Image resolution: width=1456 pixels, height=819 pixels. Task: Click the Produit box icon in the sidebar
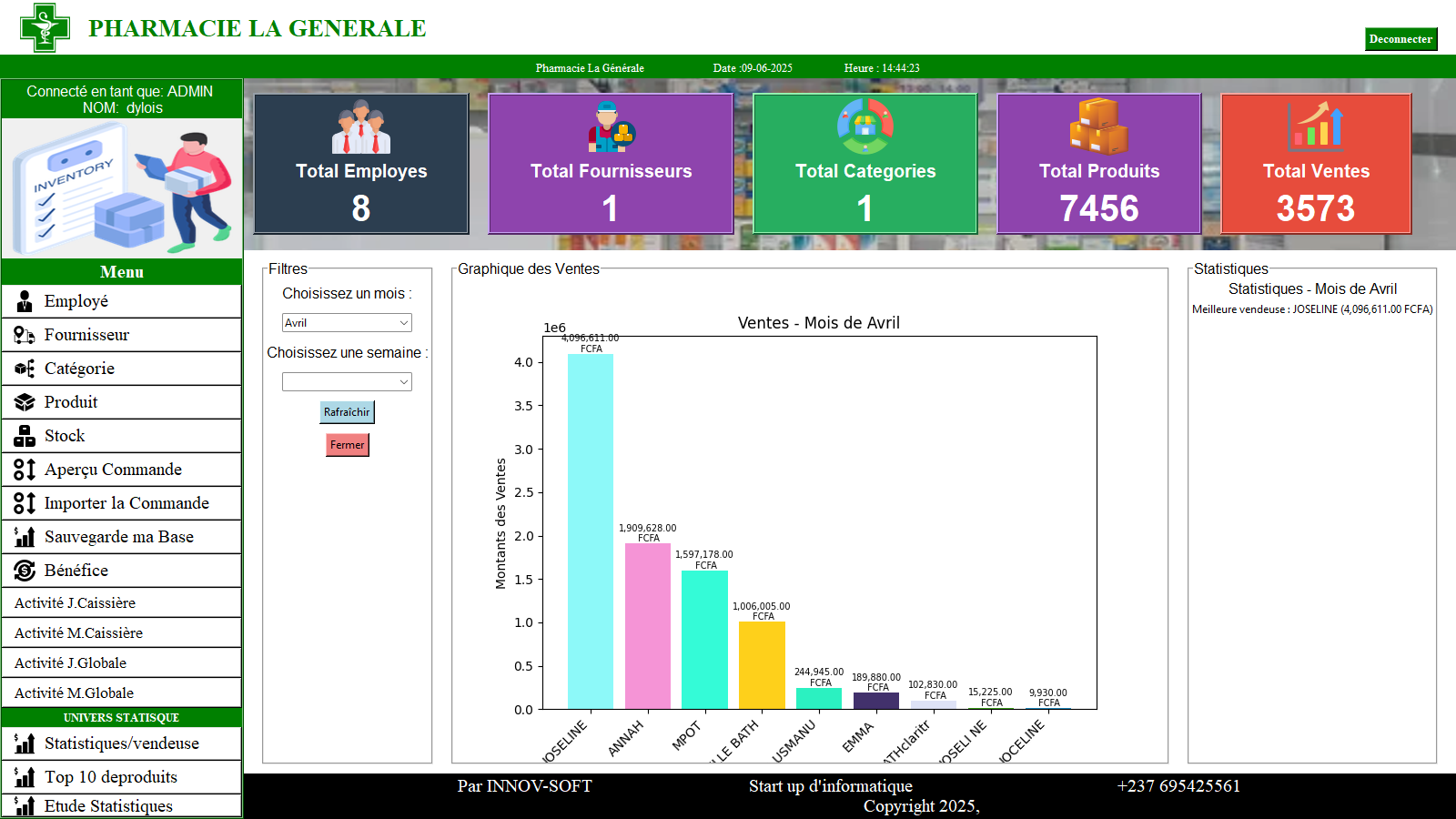[x=25, y=403]
